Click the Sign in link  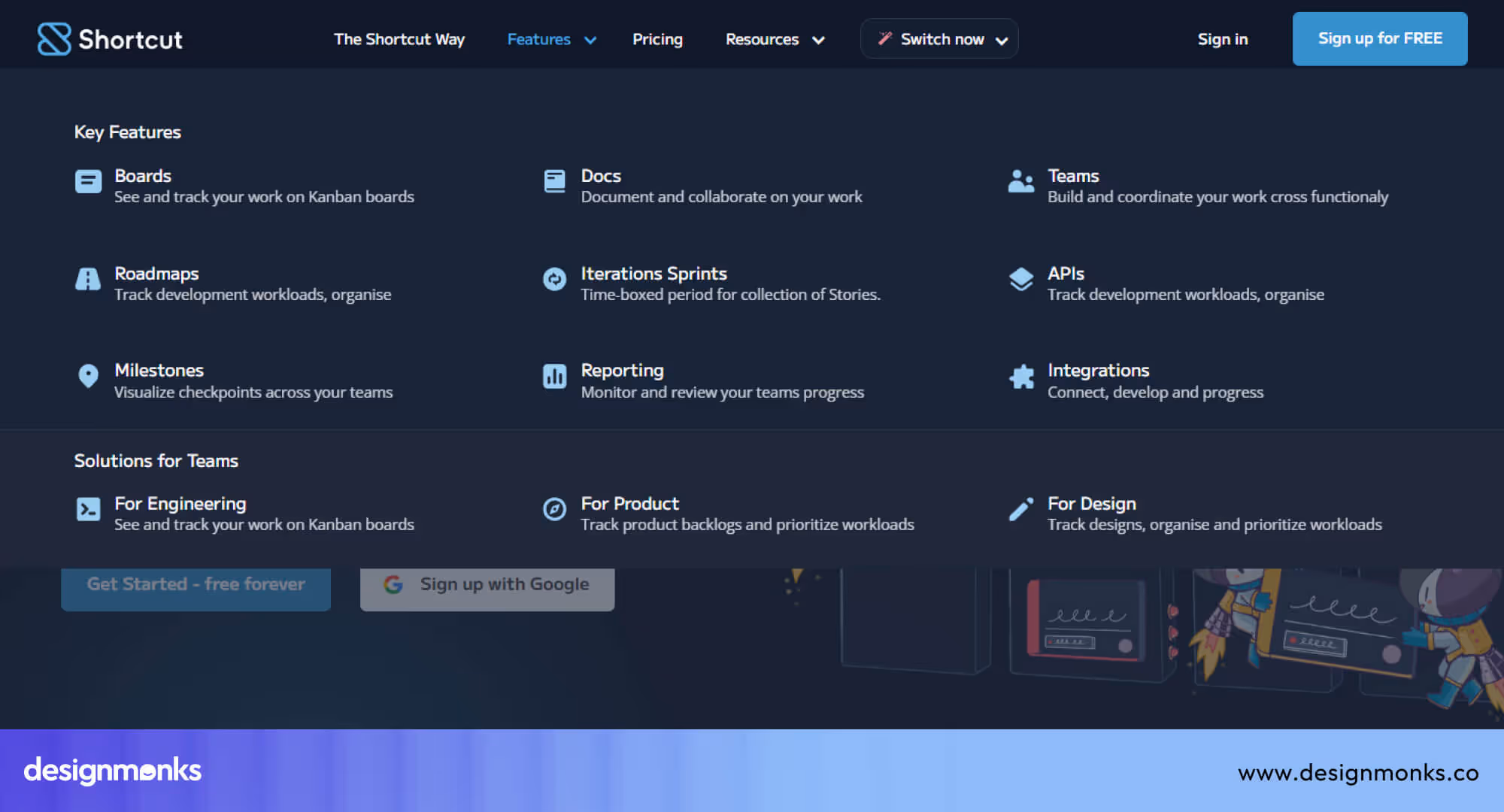click(1222, 39)
